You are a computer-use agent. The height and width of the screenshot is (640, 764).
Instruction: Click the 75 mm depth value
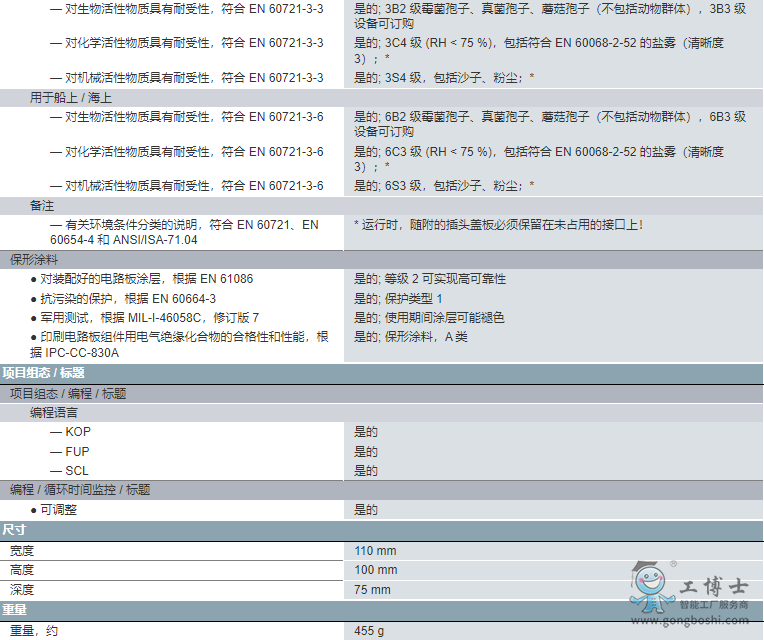click(x=372, y=590)
